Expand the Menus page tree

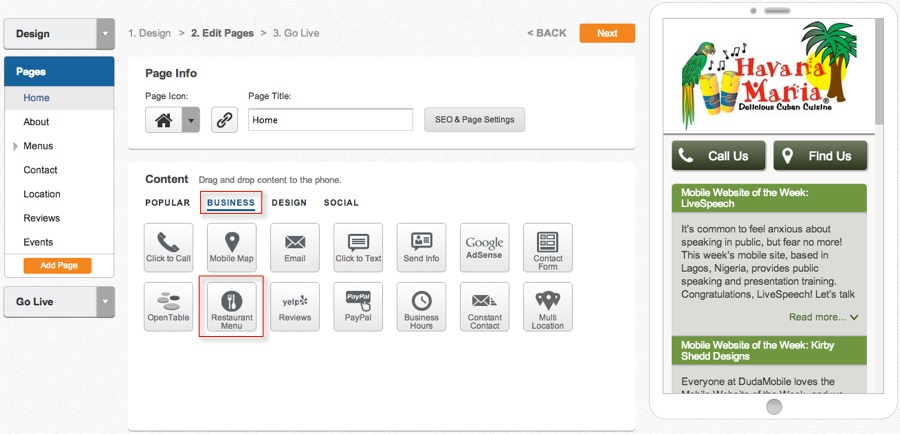pyautogui.click(x=15, y=146)
